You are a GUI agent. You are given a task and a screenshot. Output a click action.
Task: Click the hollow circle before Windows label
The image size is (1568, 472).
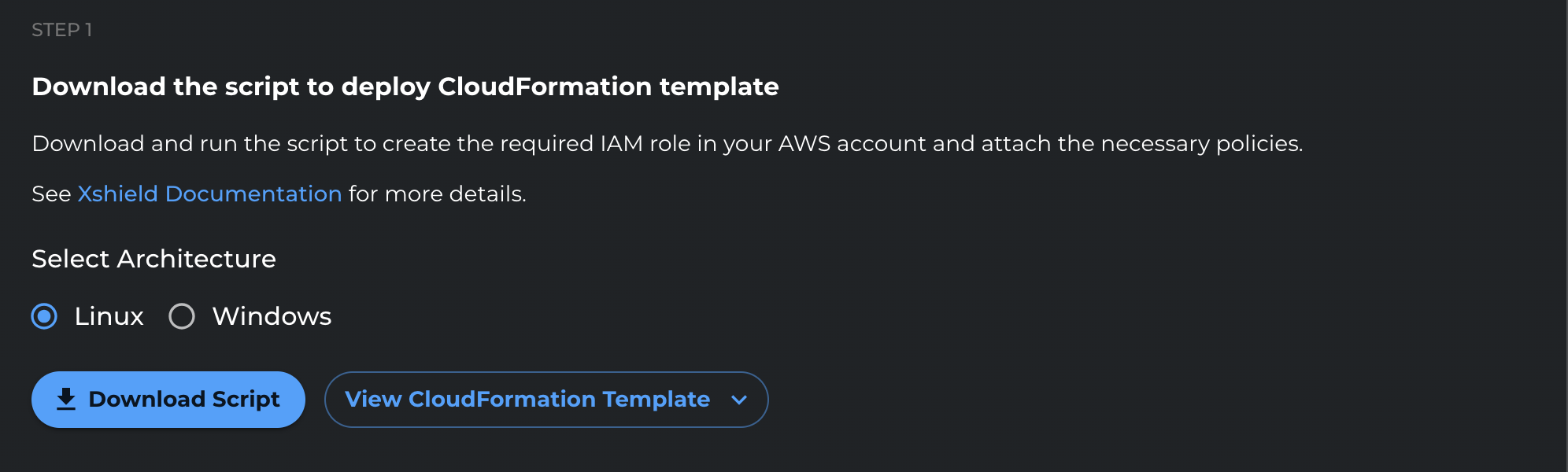[x=182, y=316]
